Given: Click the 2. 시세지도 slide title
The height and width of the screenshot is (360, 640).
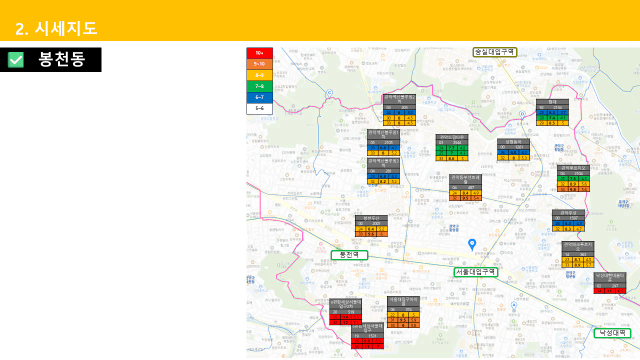Looking at the screenshot, I should (56, 29).
